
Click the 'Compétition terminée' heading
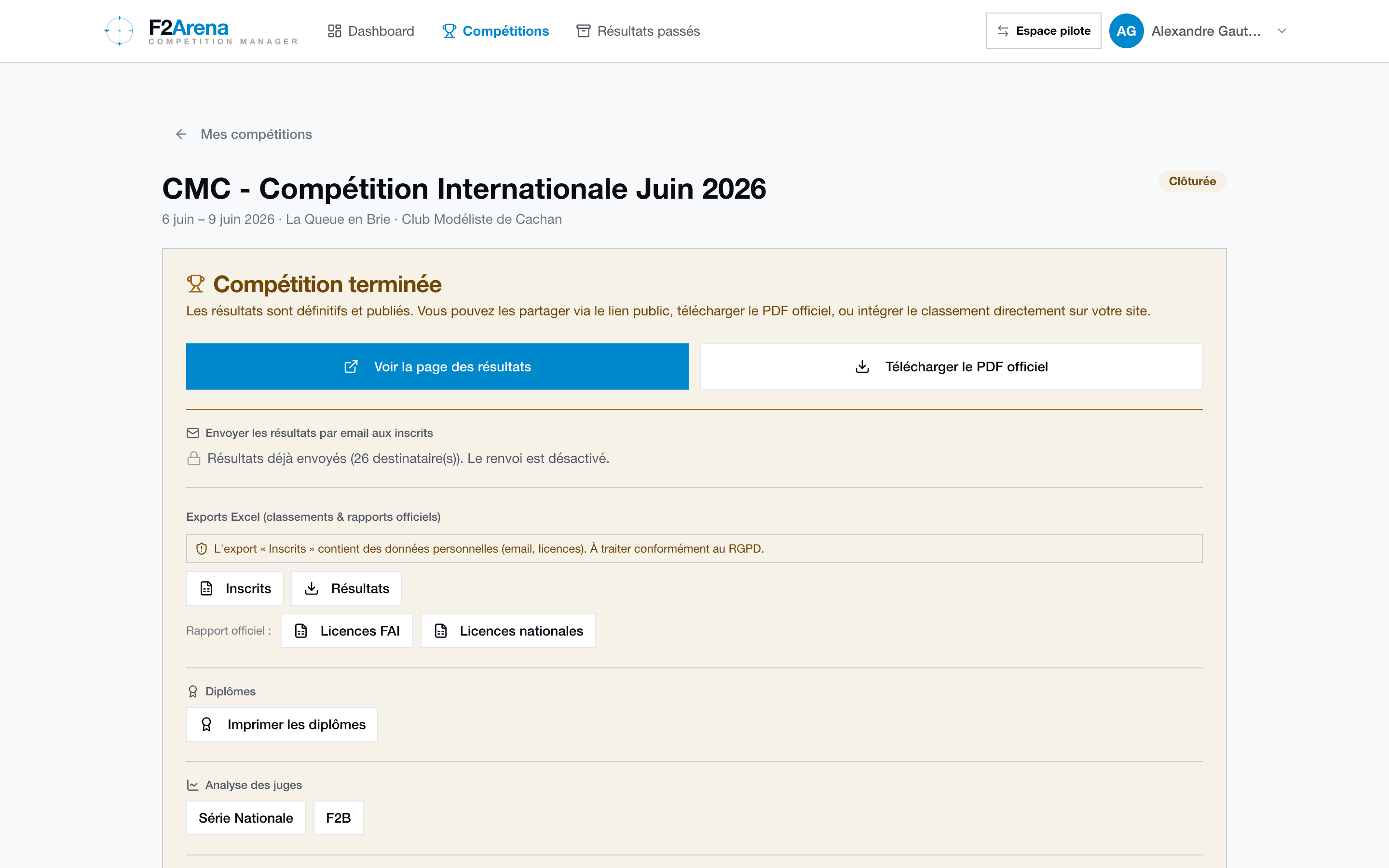click(x=327, y=284)
